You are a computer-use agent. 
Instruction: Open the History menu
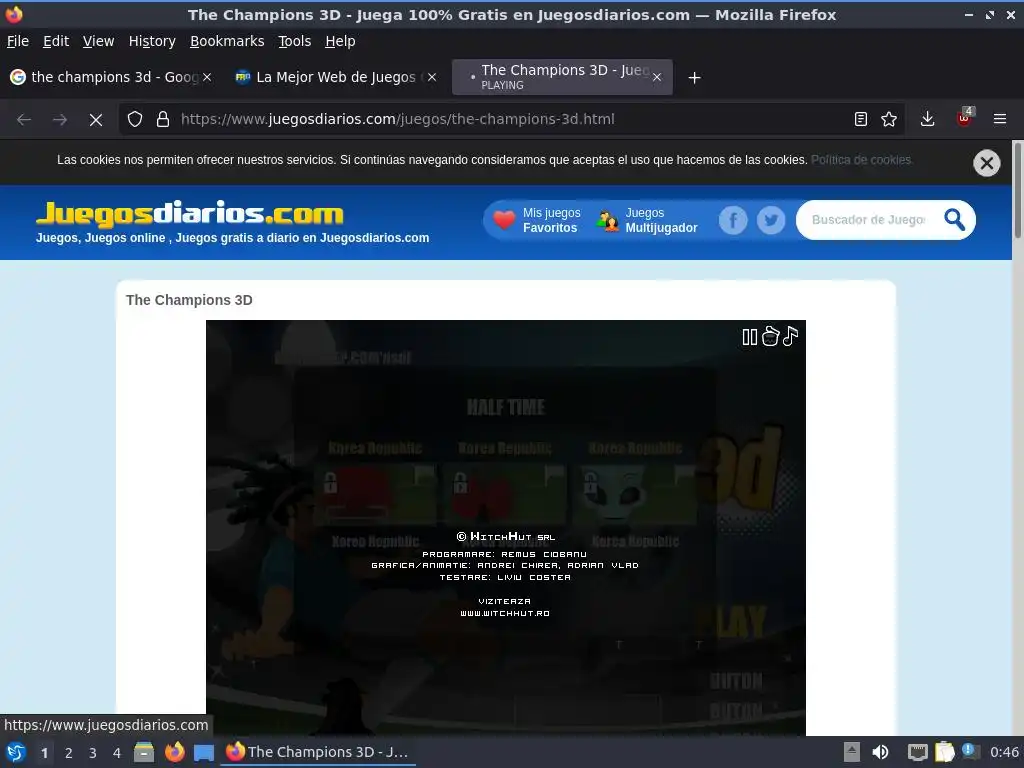pos(152,41)
